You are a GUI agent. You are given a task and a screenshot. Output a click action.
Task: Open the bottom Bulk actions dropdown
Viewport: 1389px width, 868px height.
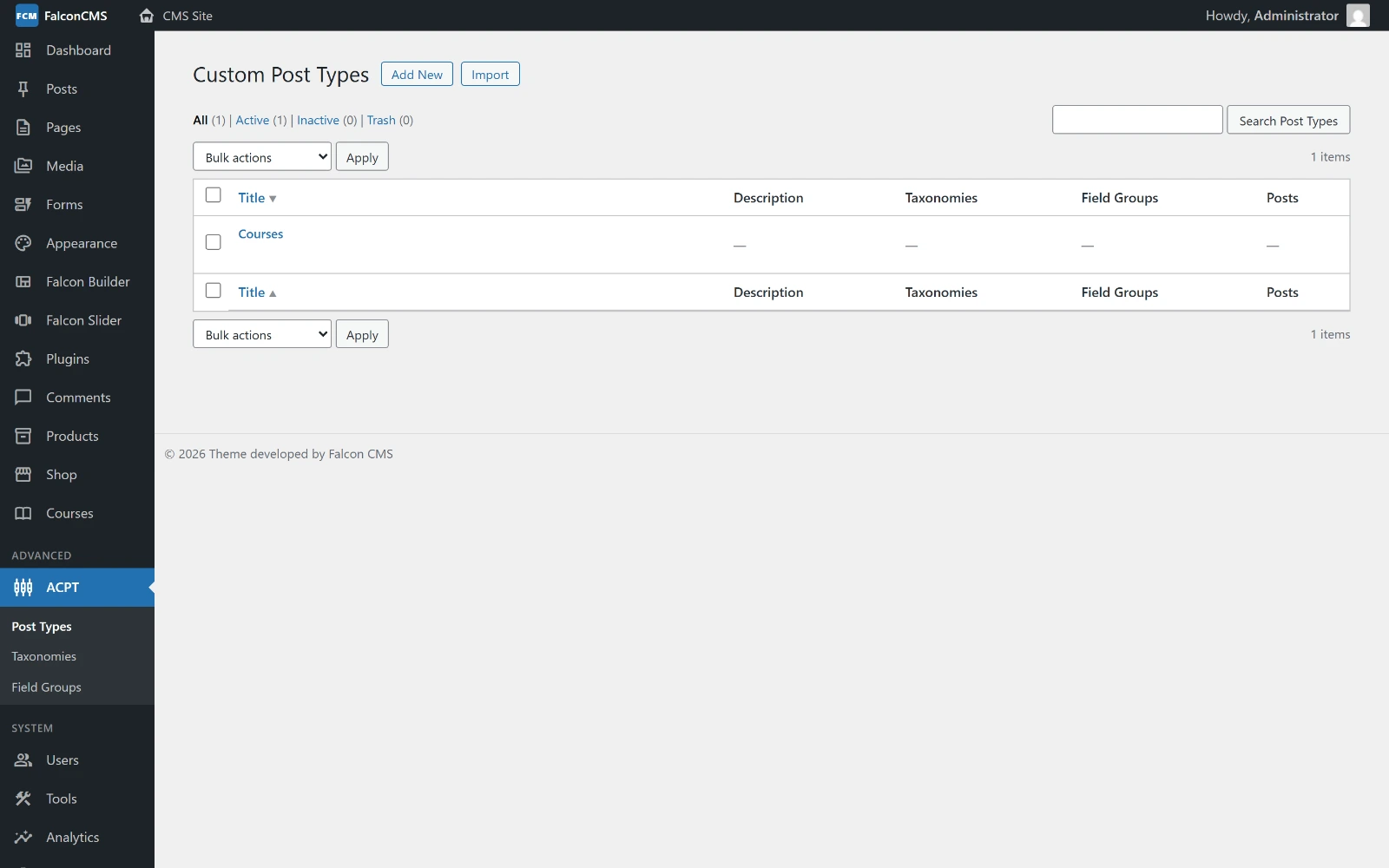point(262,334)
